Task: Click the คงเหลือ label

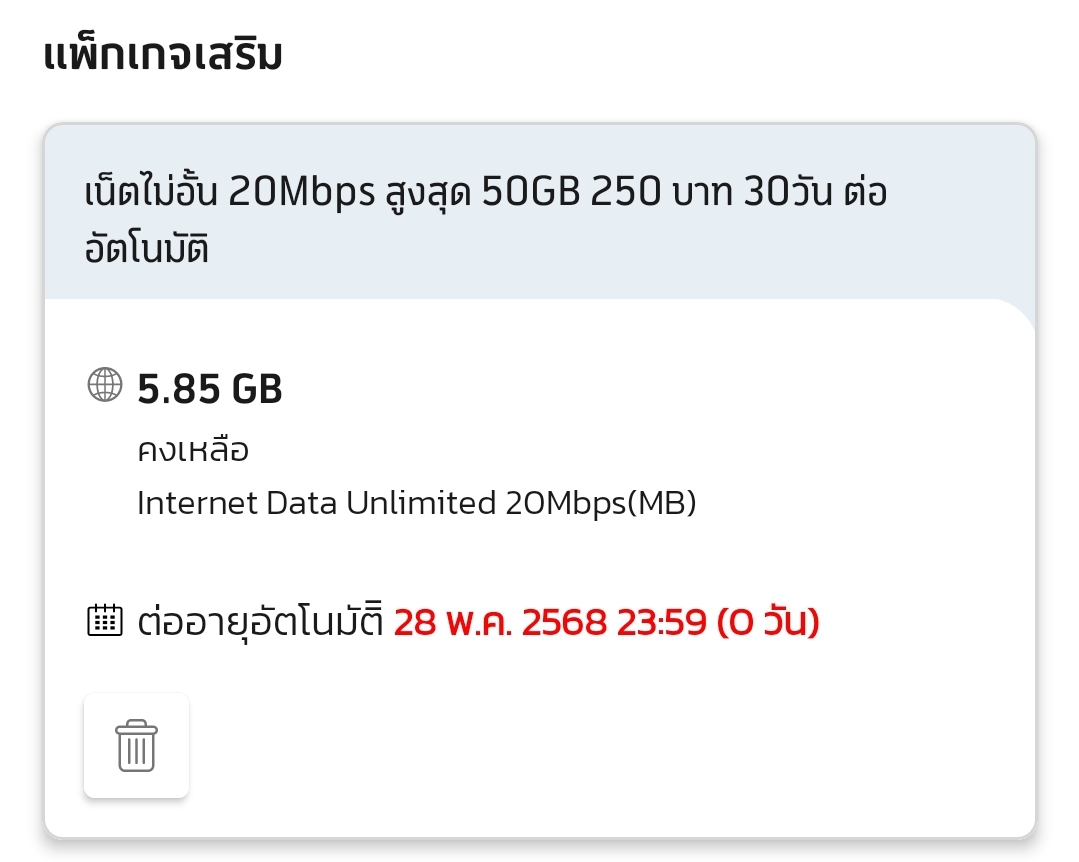Action: pos(193,451)
